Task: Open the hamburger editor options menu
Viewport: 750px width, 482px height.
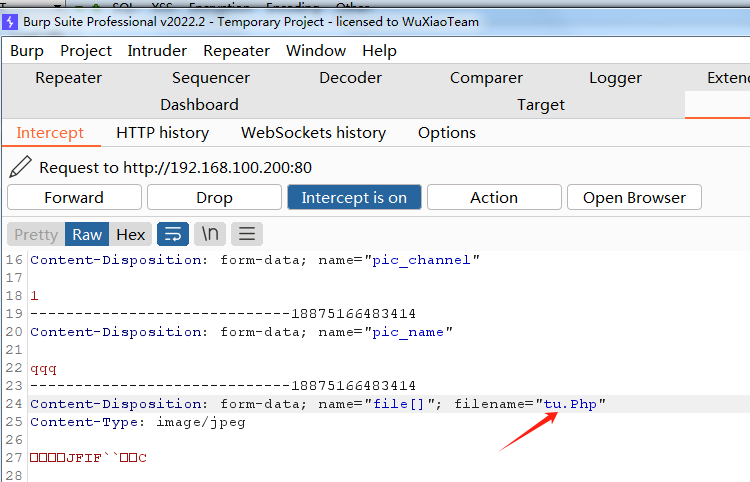Action: click(247, 234)
